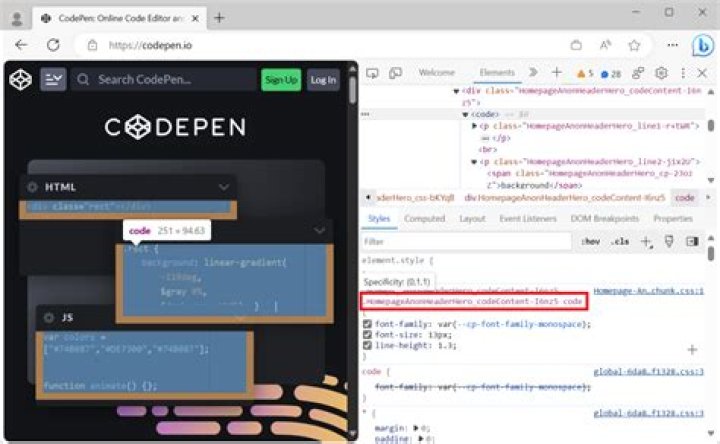The image size is (720, 444).
Task: Click the Log In button
Action: (323, 80)
